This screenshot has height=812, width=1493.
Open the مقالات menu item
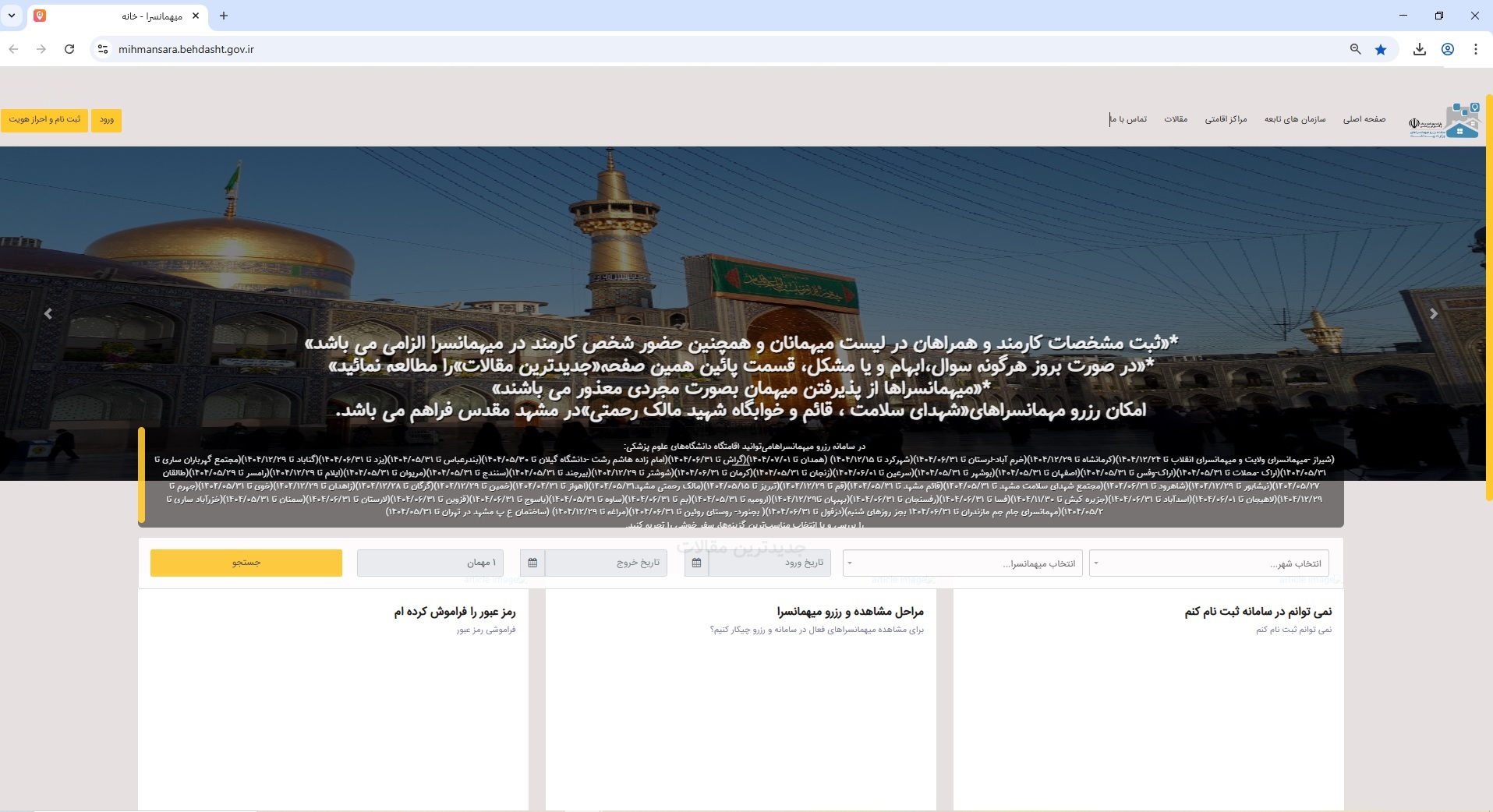coord(1176,119)
